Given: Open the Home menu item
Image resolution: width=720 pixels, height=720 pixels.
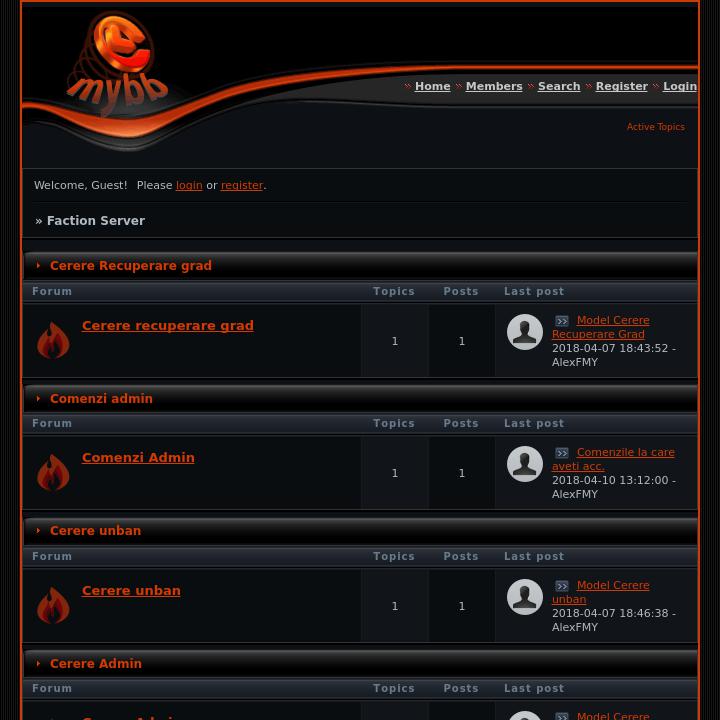Looking at the screenshot, I should (433, 86).
